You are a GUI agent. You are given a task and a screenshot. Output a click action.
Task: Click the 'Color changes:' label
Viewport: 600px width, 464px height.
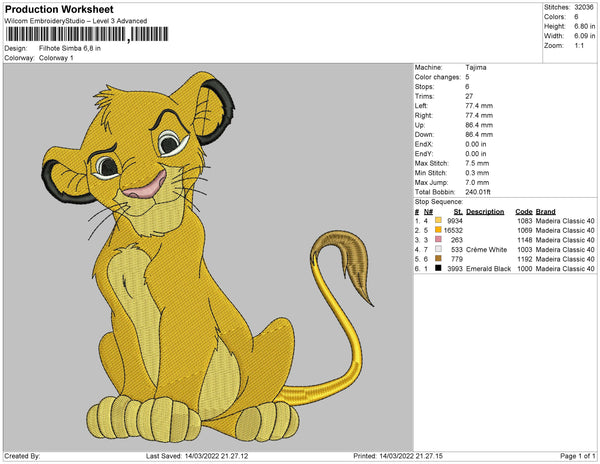(437, 77)
